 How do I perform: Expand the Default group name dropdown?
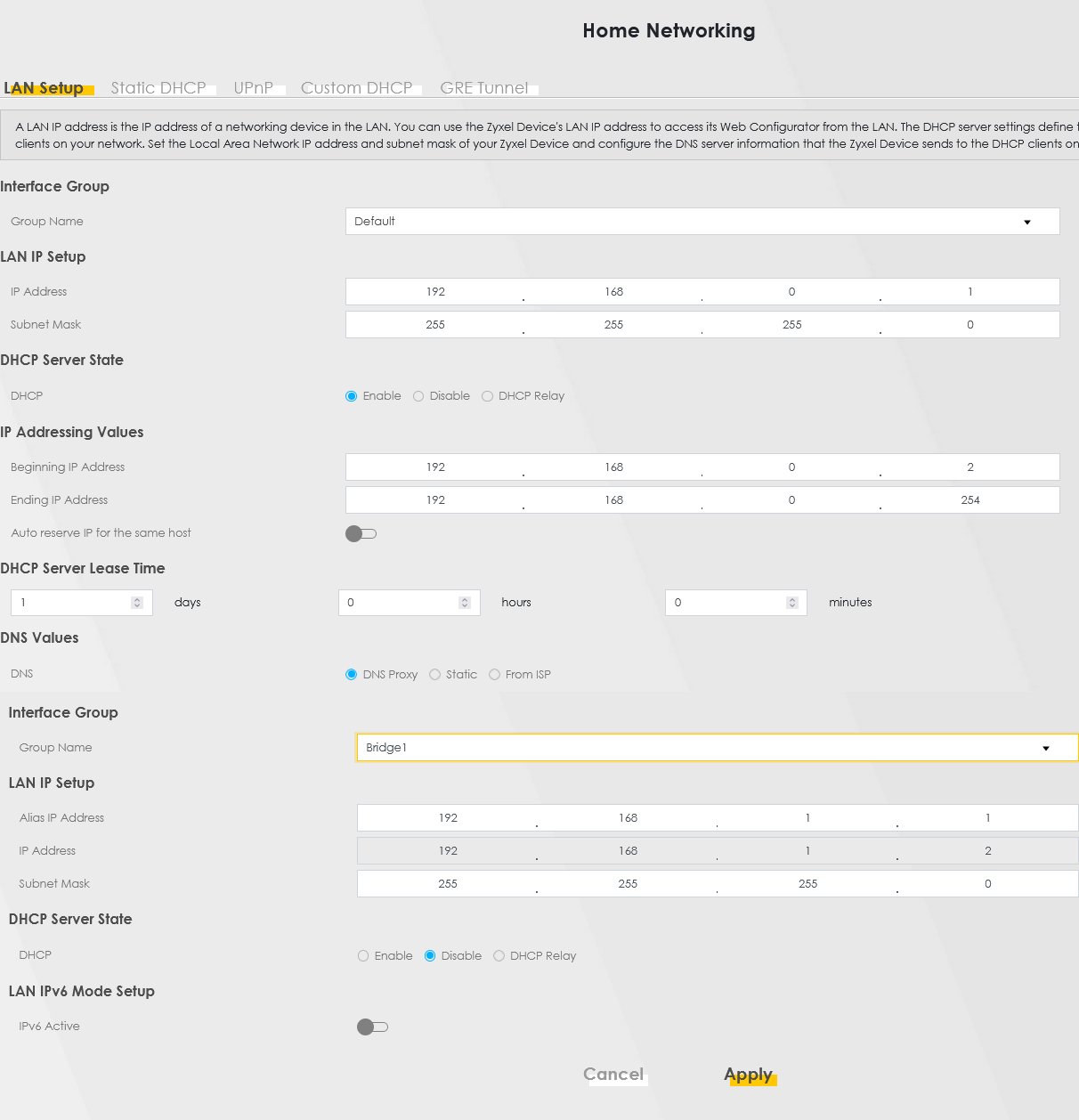[702, 222]
